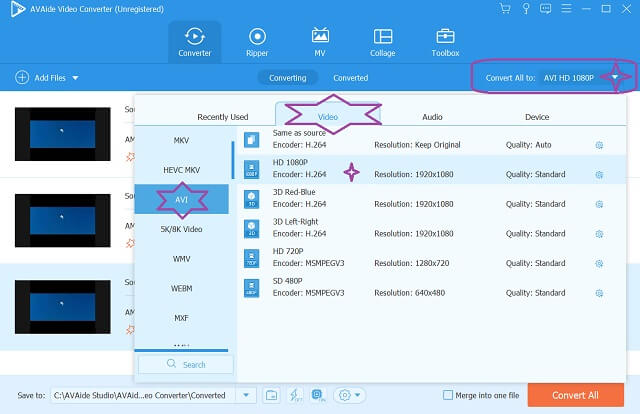Click the HD 720P format icon
This screenshot has width=640, height=414.
point(251,258)
